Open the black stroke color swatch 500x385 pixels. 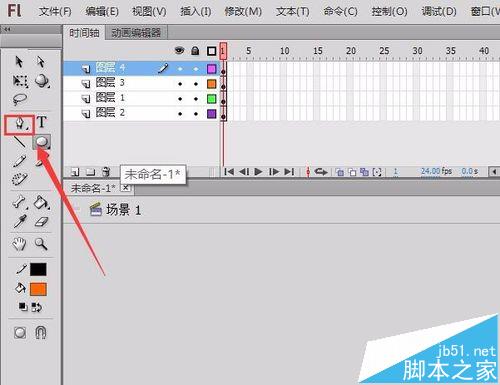(x=38, y=269)
